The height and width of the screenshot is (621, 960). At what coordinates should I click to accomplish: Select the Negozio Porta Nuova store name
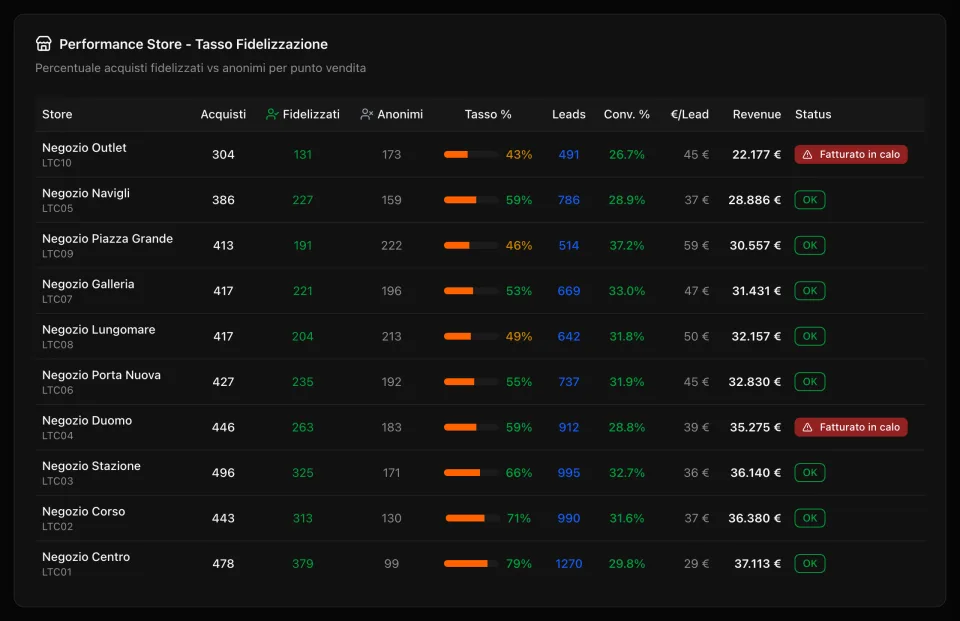coord(102,375)
